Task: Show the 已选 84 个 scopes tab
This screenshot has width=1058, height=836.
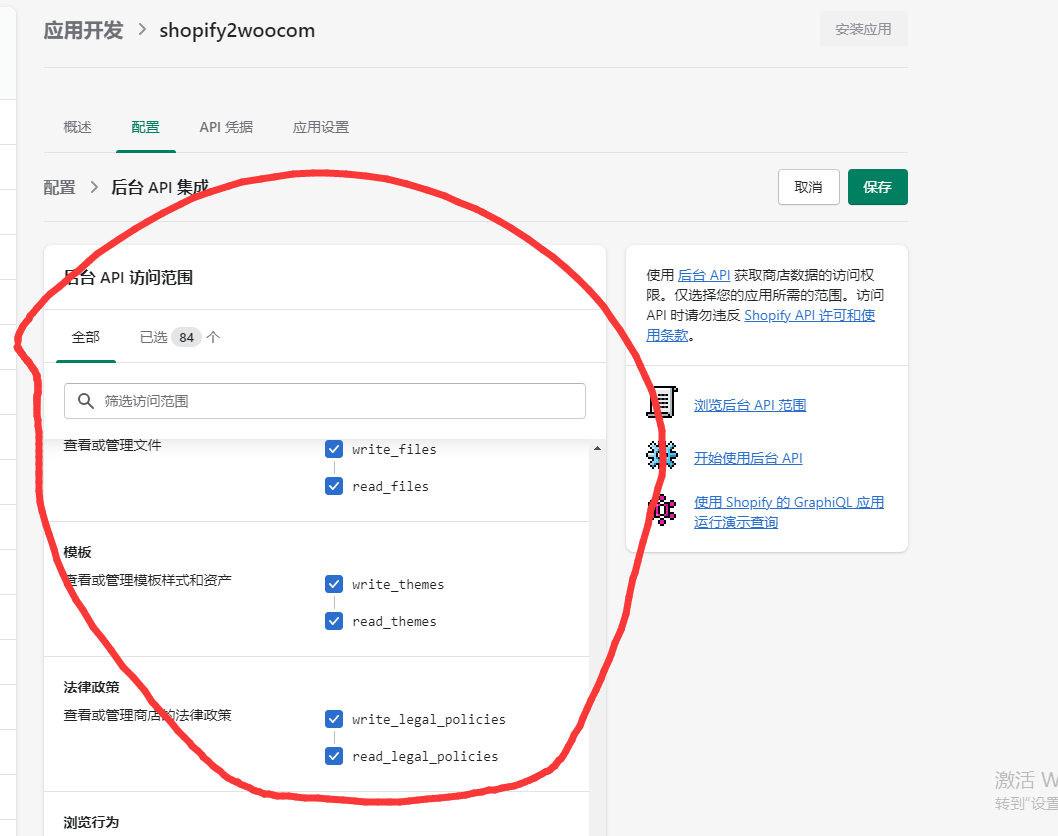Action: (x=180, y=337)
